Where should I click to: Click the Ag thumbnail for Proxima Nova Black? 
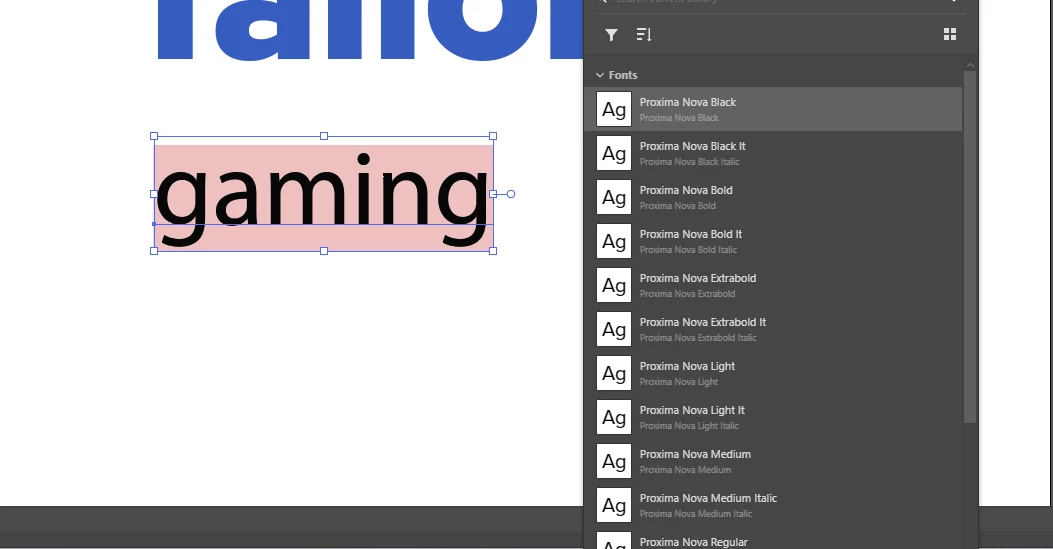pyautogui.click(x=614, y=109)
